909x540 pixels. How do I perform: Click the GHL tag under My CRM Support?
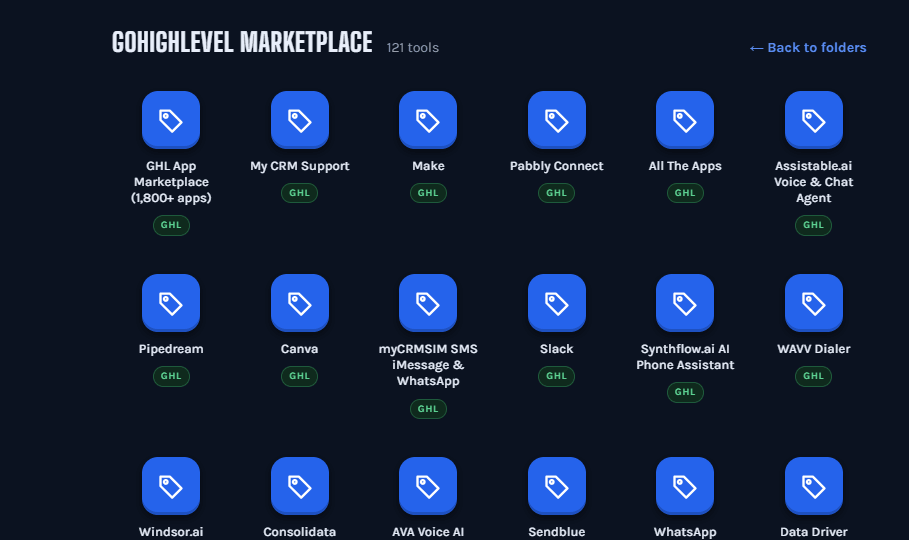point(300,193)
